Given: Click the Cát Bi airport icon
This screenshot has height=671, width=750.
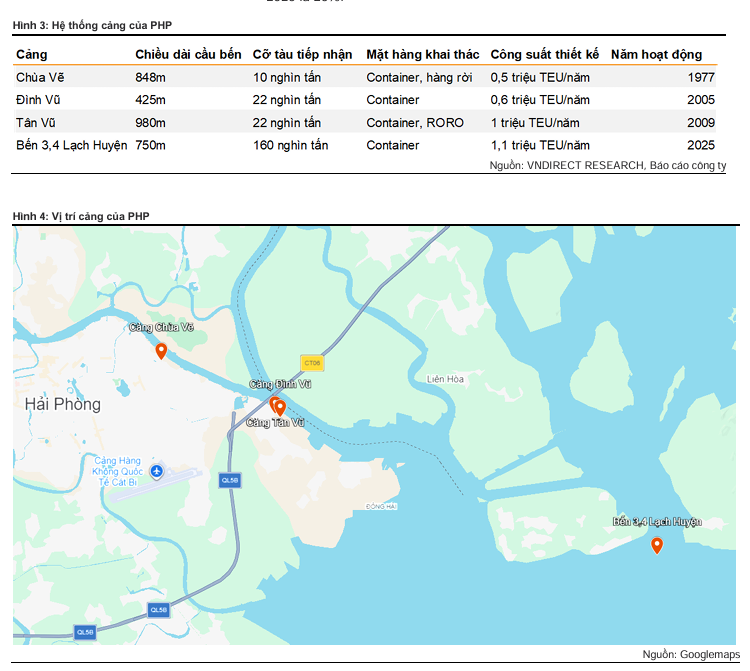Looking at the screenshot, I should 156,472.
